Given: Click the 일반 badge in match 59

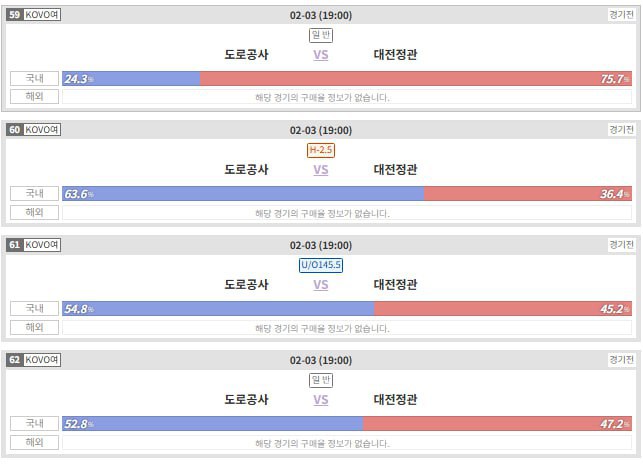Looking at the screenshot, I should tap(320, 35).
